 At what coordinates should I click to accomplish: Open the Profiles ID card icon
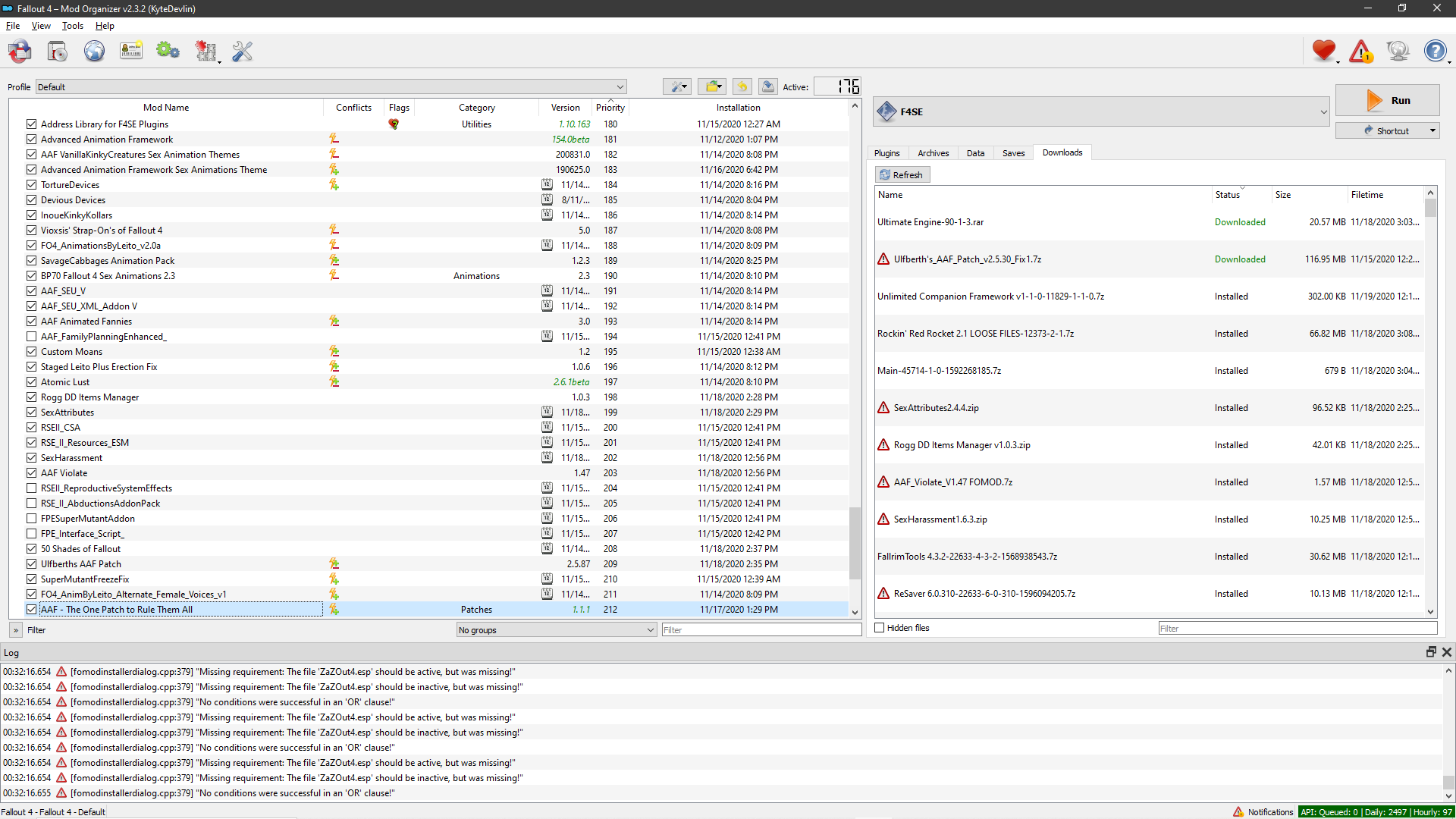click(131, 52)
